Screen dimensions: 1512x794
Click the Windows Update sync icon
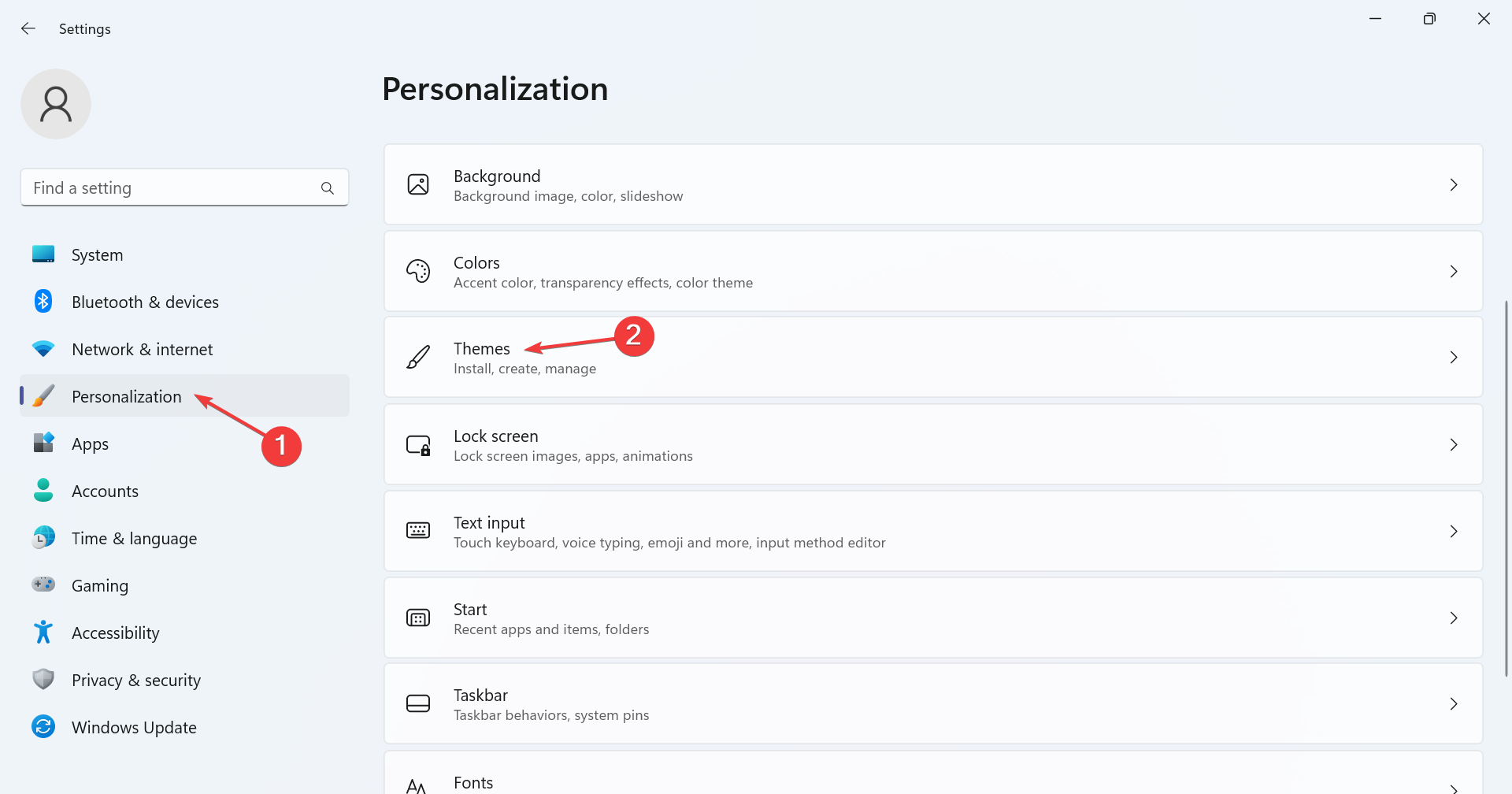(x=43, y=727)
